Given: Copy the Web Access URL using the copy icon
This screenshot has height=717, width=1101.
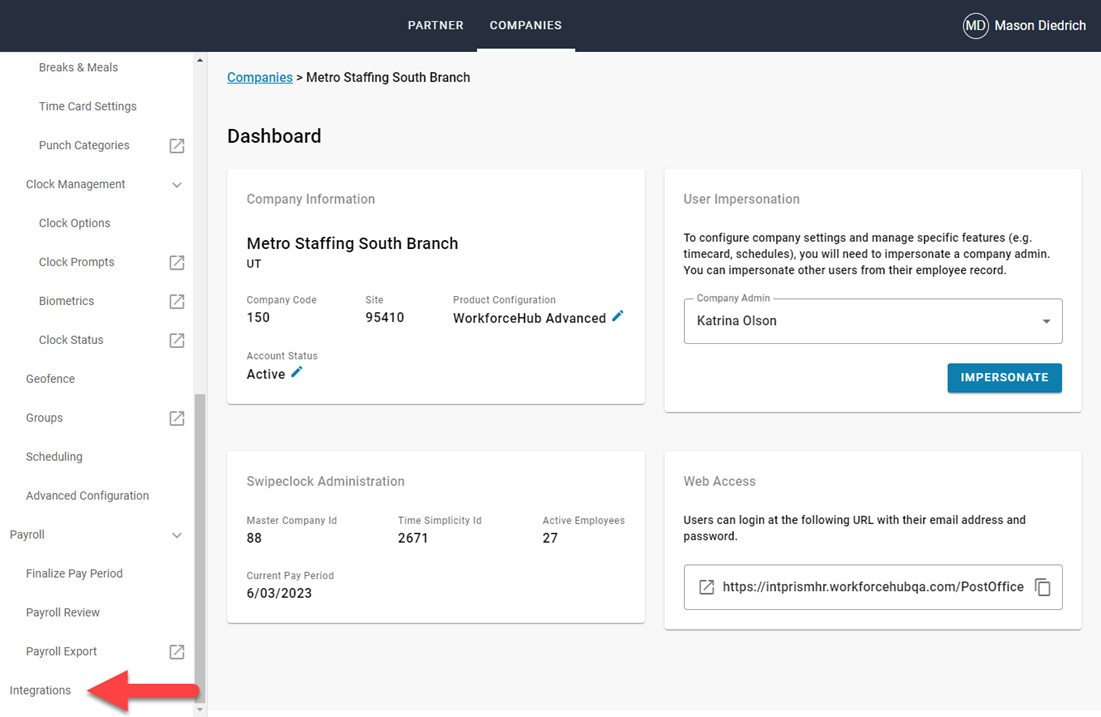Looking at the screenshot, I should 1040,587.
